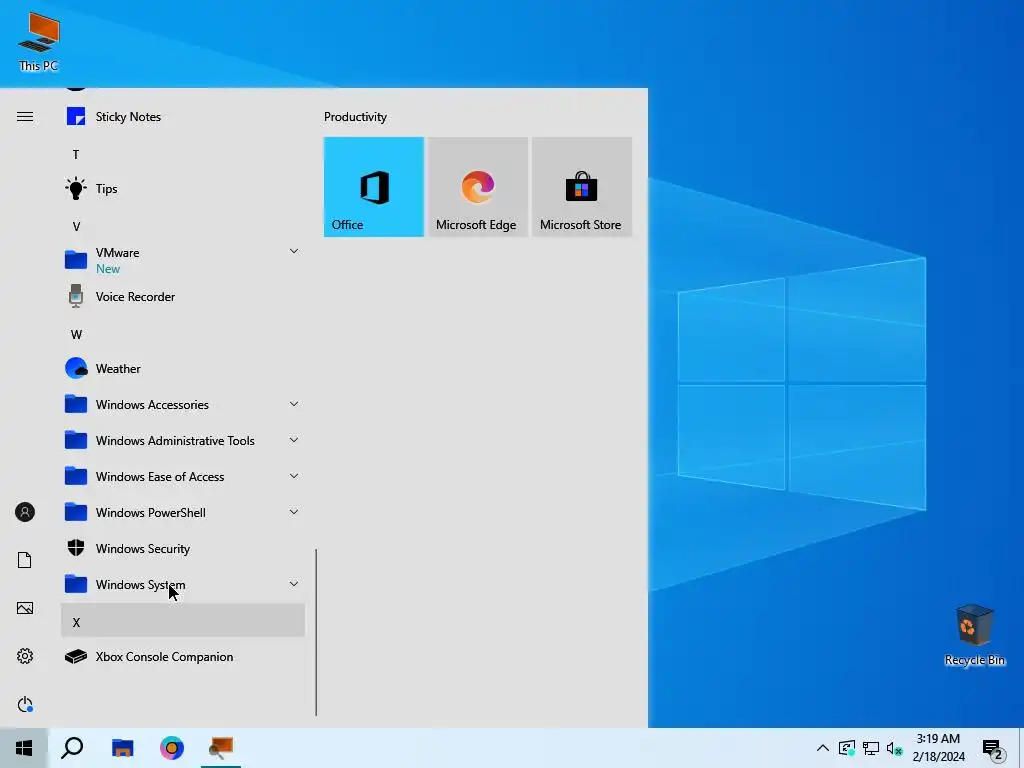The width and height of the screenshot is (1024, 768).
Task: Expand Windows PowerShell chevron
Action: coord(294,512)
